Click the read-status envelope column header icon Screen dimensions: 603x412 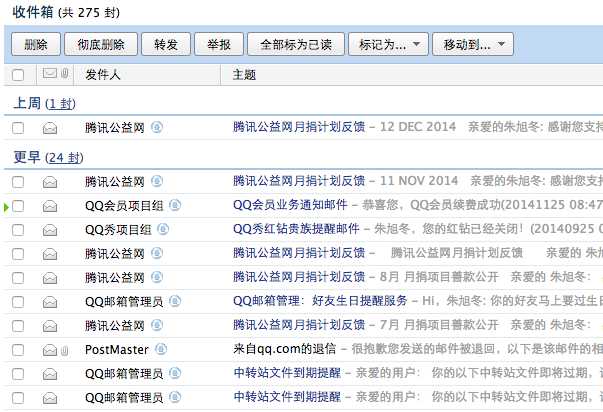[x=50, y=73]
